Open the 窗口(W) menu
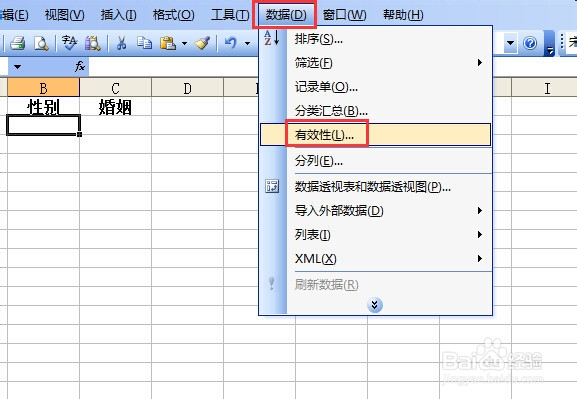This screenshot has height=399, width=577. point(344,15)
